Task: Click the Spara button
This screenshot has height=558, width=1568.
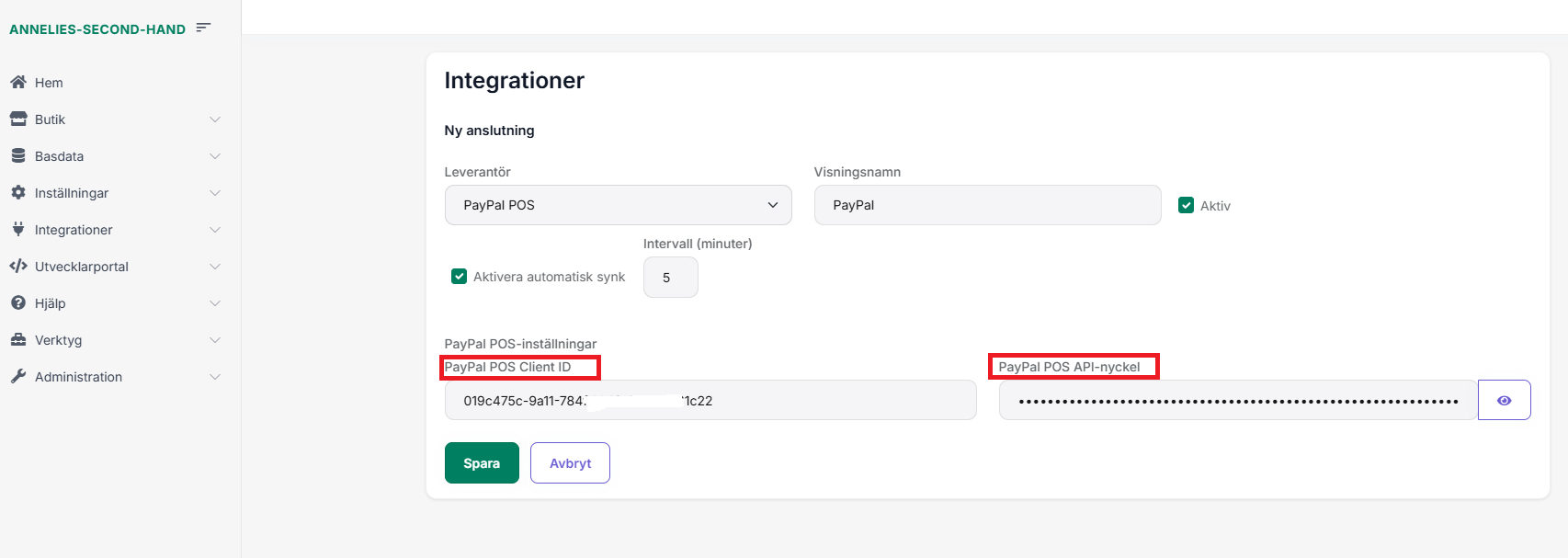Action: coord(482,462)
